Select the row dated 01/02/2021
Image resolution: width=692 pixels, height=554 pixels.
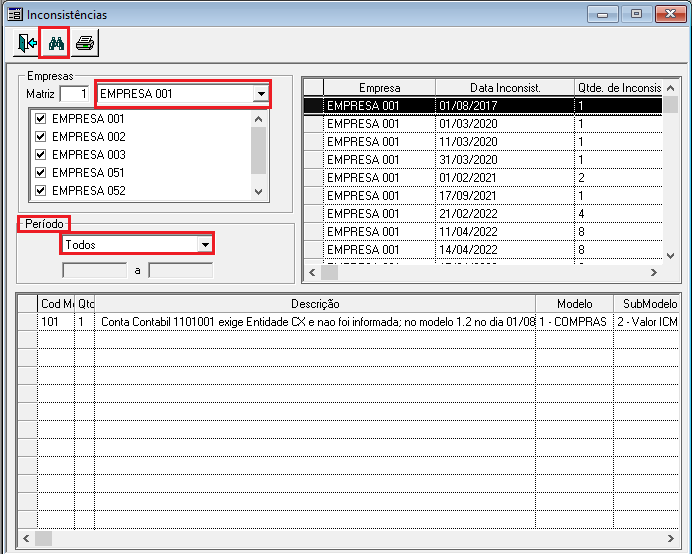(483, 178)
